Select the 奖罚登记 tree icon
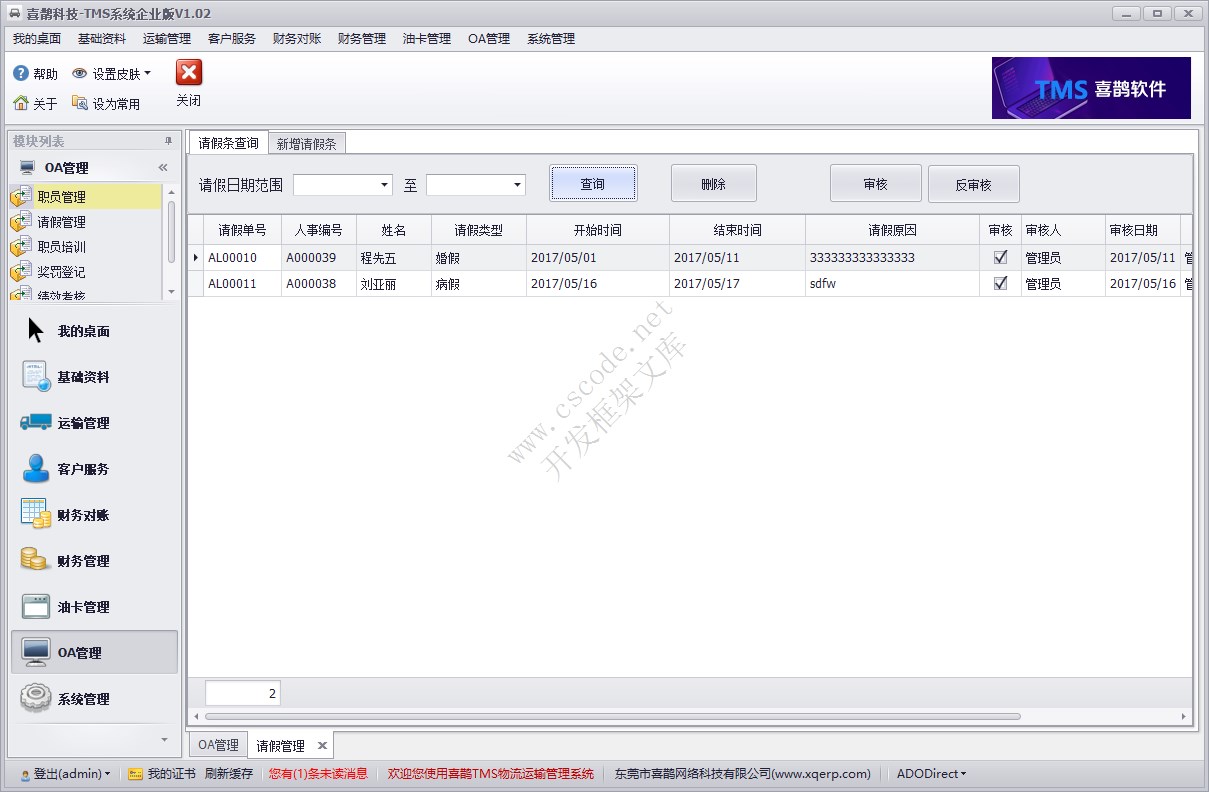Screen dimensions: 1209x792 pos(21,272)
